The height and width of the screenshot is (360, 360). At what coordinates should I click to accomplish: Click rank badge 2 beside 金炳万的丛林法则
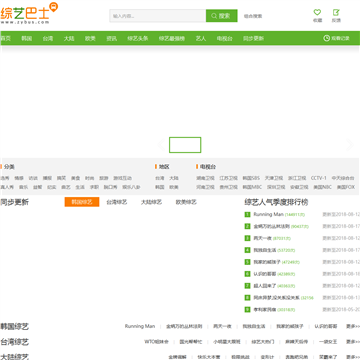(247, 226)
